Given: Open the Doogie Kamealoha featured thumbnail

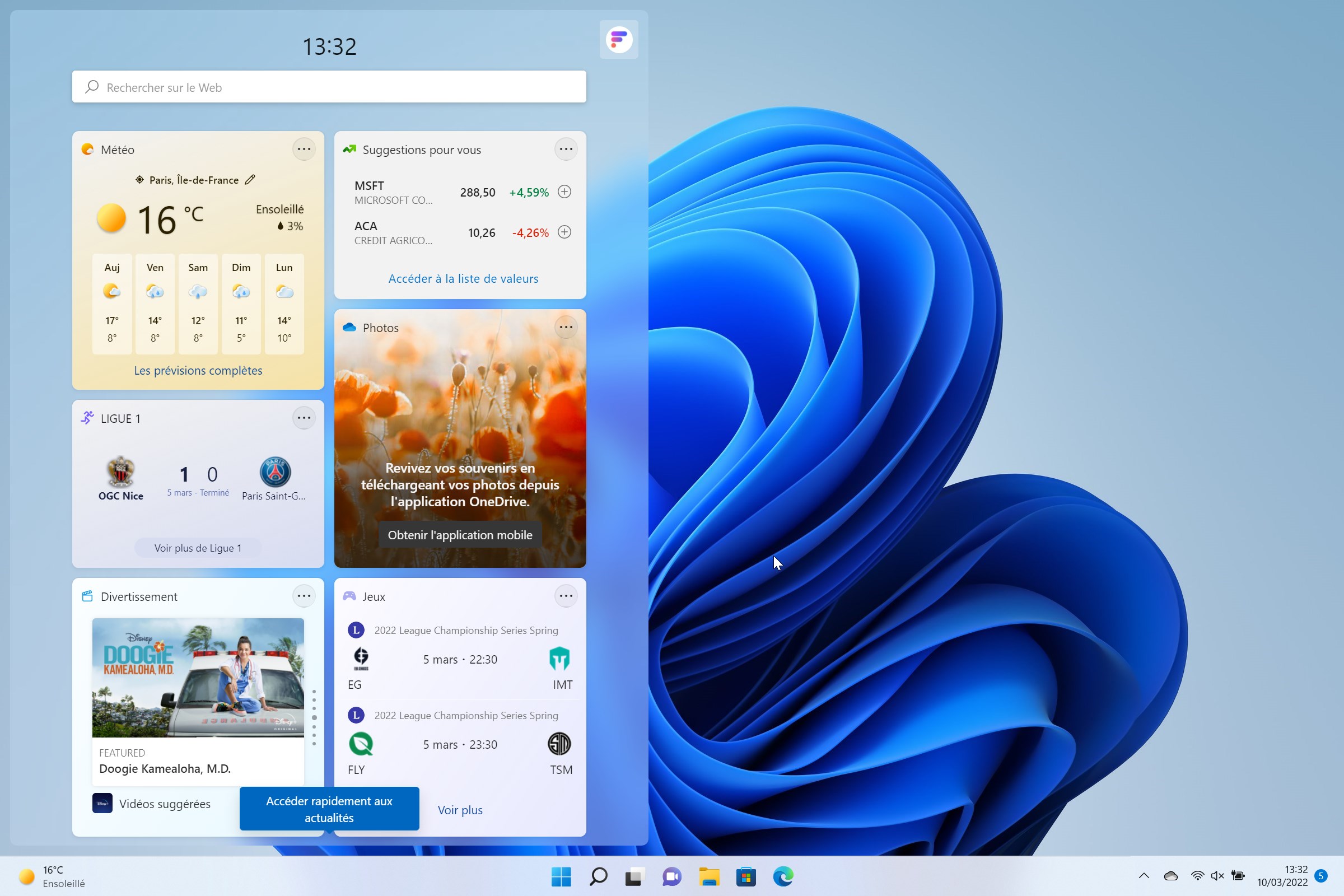Looking at the screenshot, I should pos(198,678).
